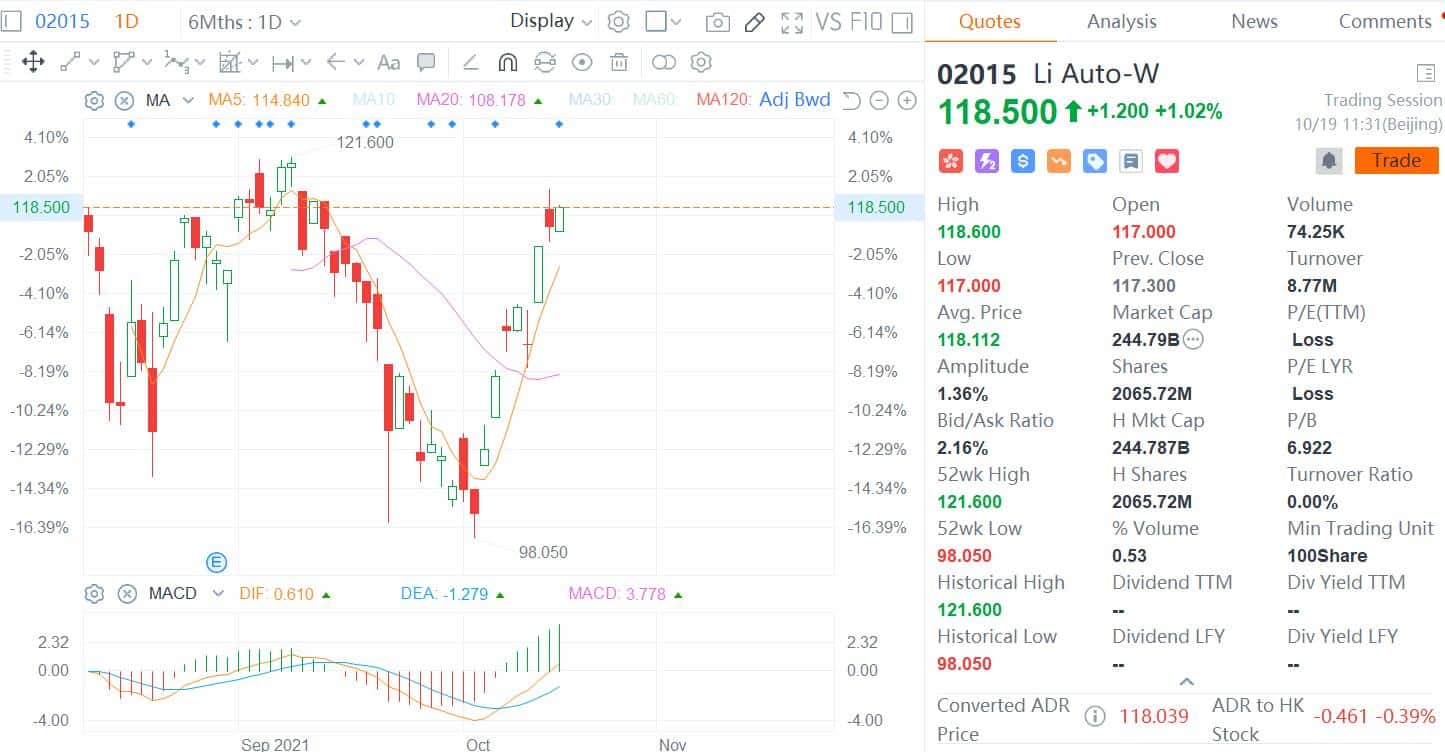1445x752 pixels.
Task: Zoom in chart with plus button
Action: point(907,100)
